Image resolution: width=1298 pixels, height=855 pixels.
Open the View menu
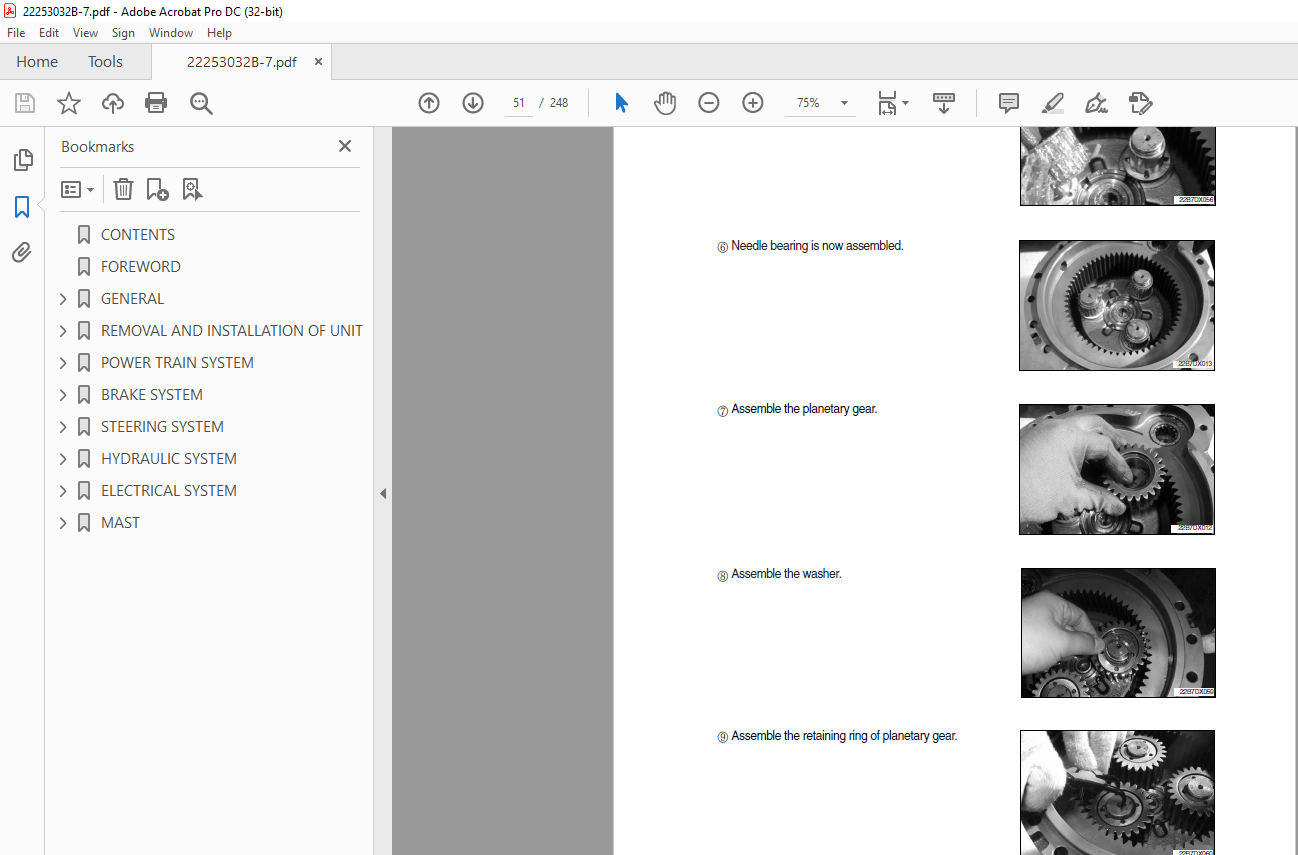click(x=85, y=33)
